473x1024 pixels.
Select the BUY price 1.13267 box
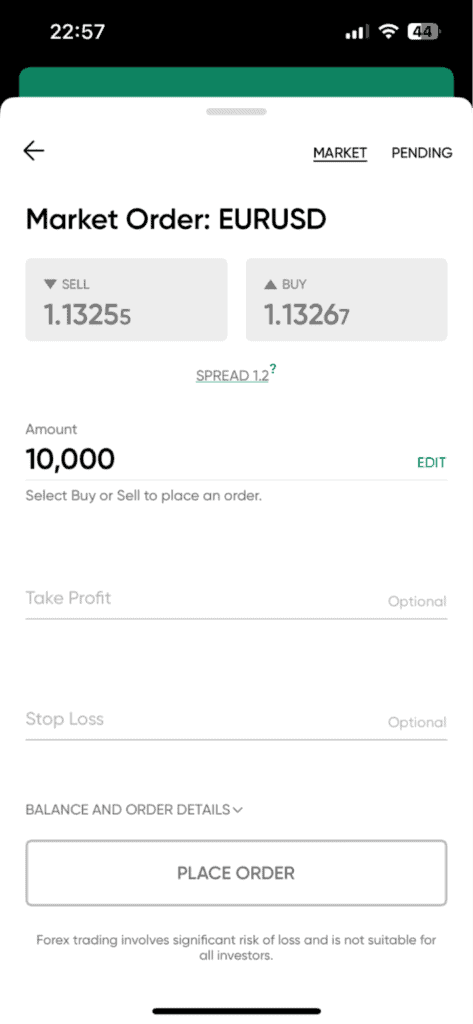click(346, 300)
